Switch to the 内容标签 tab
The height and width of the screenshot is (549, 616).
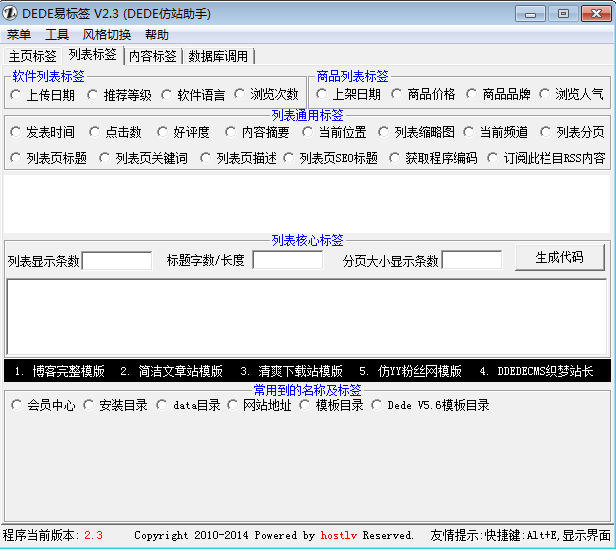153,56
